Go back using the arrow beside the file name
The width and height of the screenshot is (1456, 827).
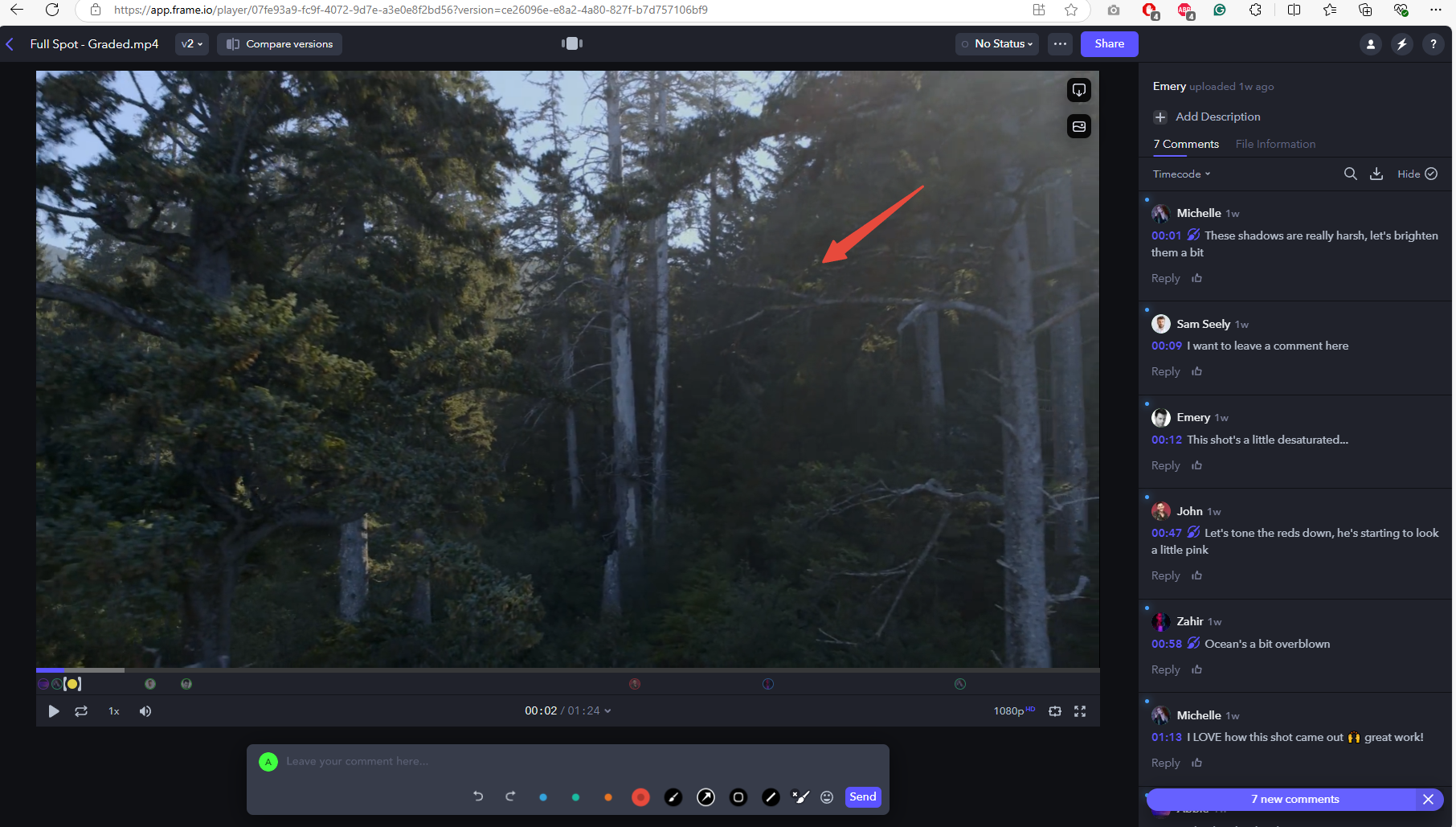10,44
